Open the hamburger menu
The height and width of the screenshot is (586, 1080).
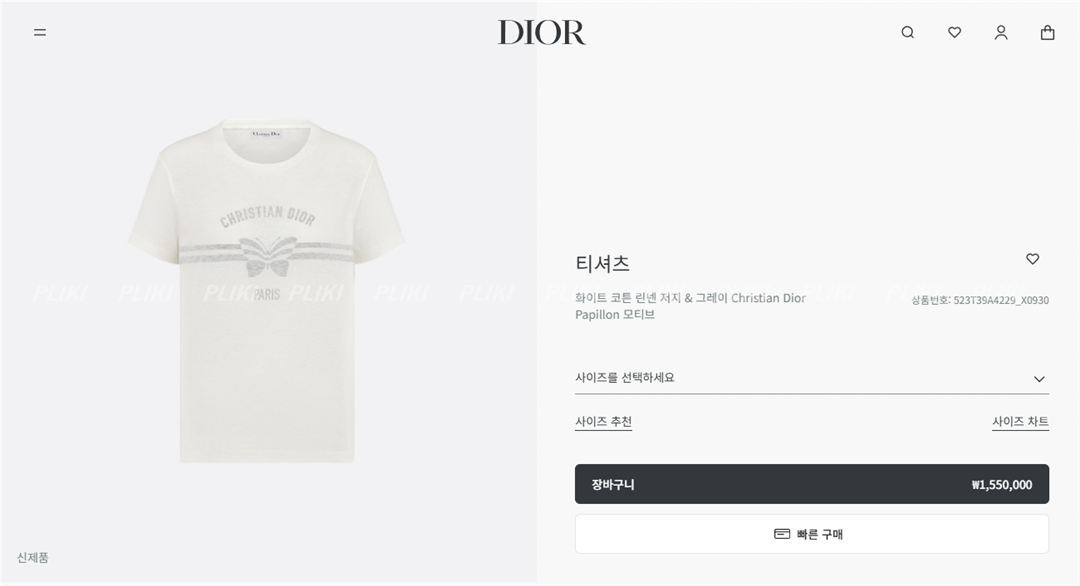pyautogui.click(x=40, y=32)
